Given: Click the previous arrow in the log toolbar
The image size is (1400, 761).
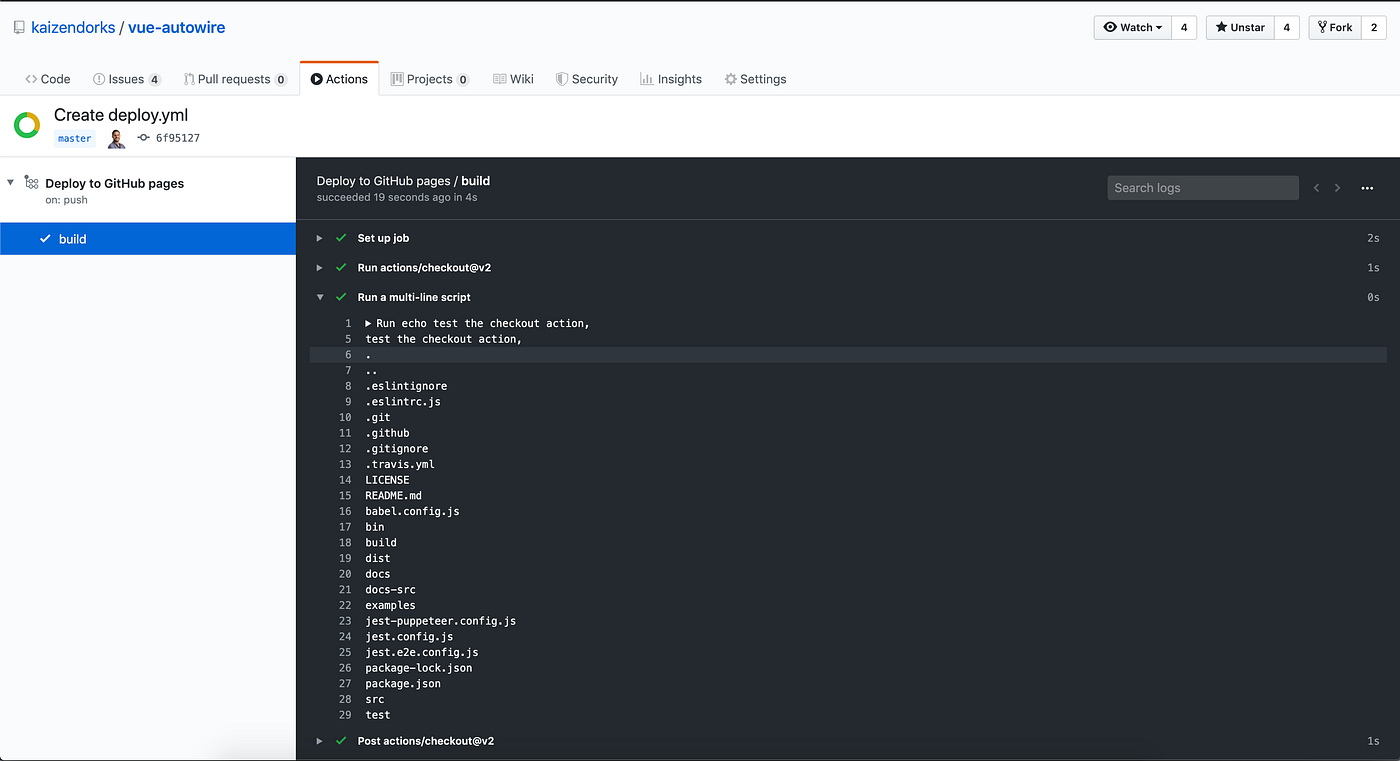Looking at the screenshot, I should tap(1316, 187).
